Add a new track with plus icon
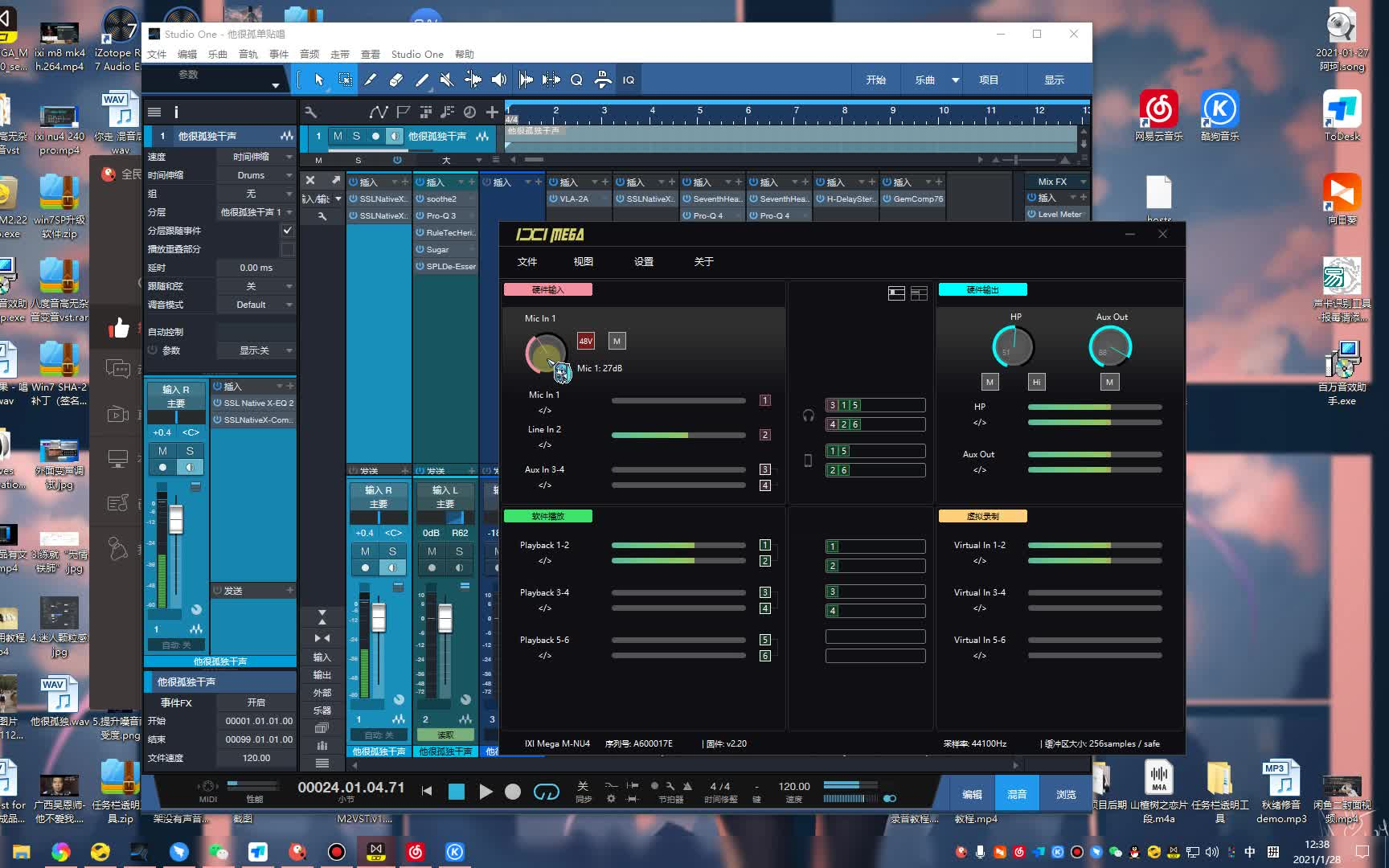This screenshot has width=1389, height=868. (x=492, y=112)
